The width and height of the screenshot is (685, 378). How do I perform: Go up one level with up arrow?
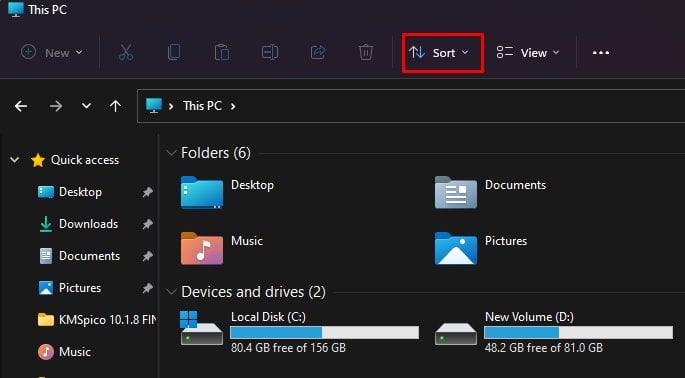coord(115,106)
